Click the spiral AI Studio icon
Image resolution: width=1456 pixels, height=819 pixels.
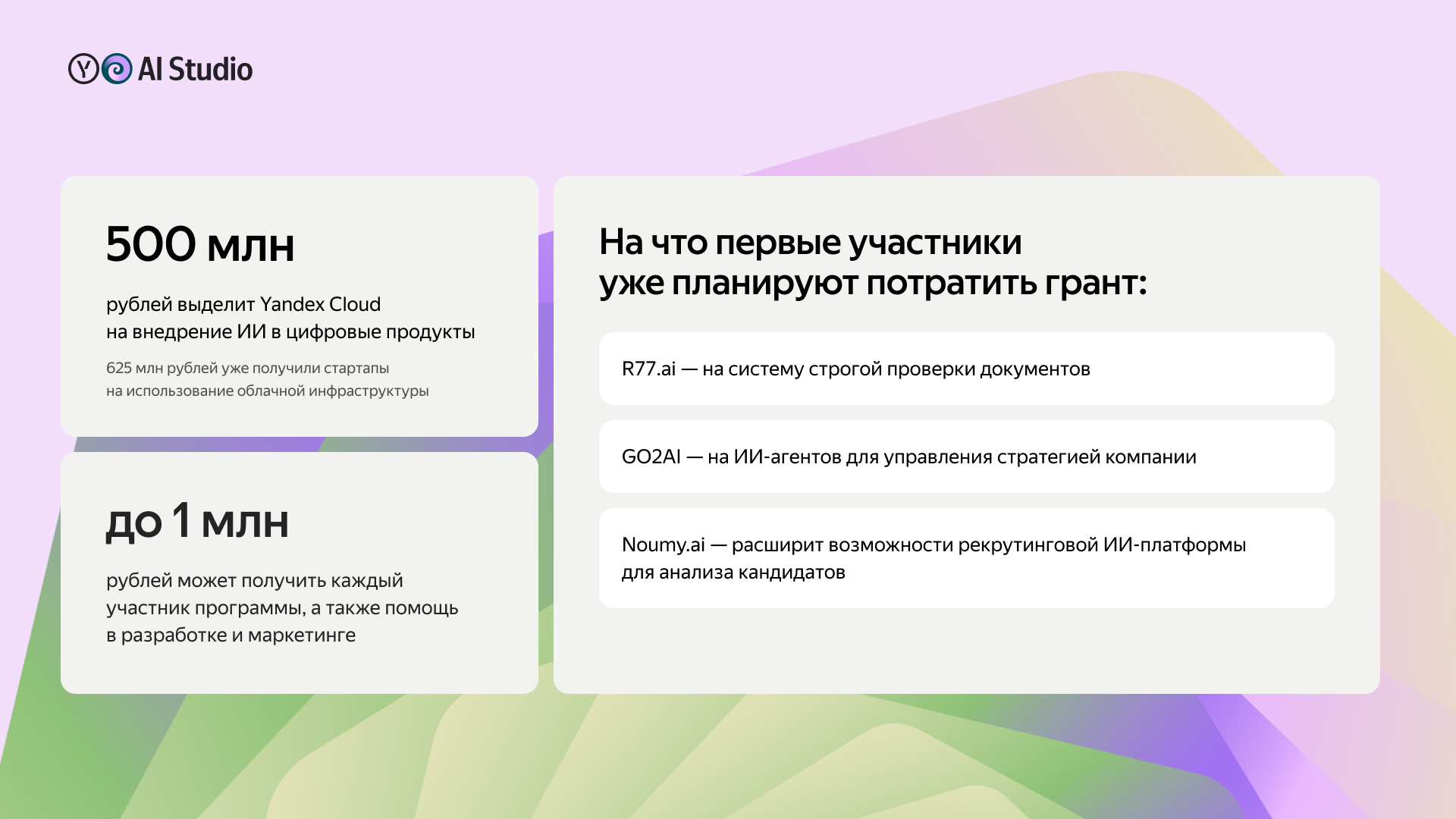[x=117, y=69]
